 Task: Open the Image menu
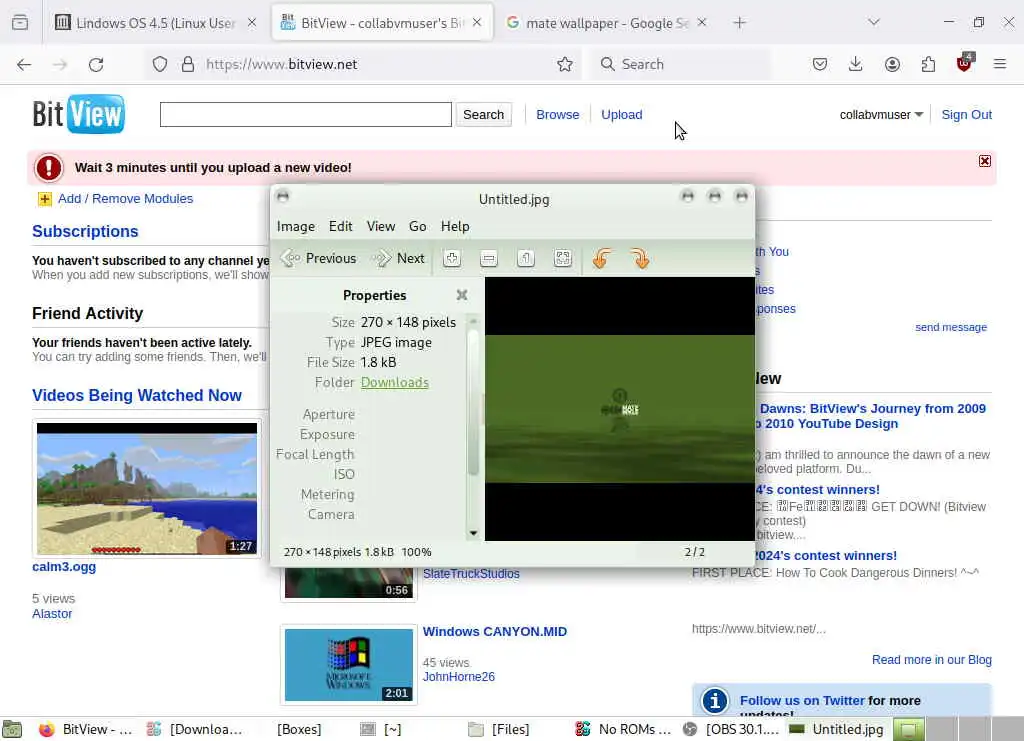[x=295, y=227]
